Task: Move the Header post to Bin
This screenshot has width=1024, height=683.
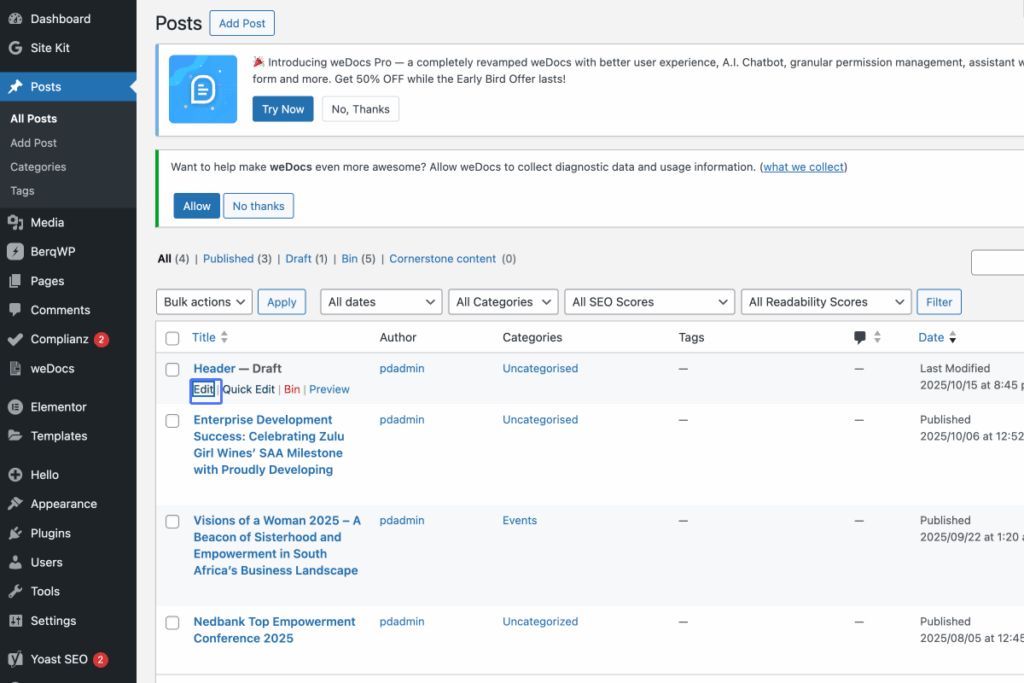Action: click(x=292, y=389)
